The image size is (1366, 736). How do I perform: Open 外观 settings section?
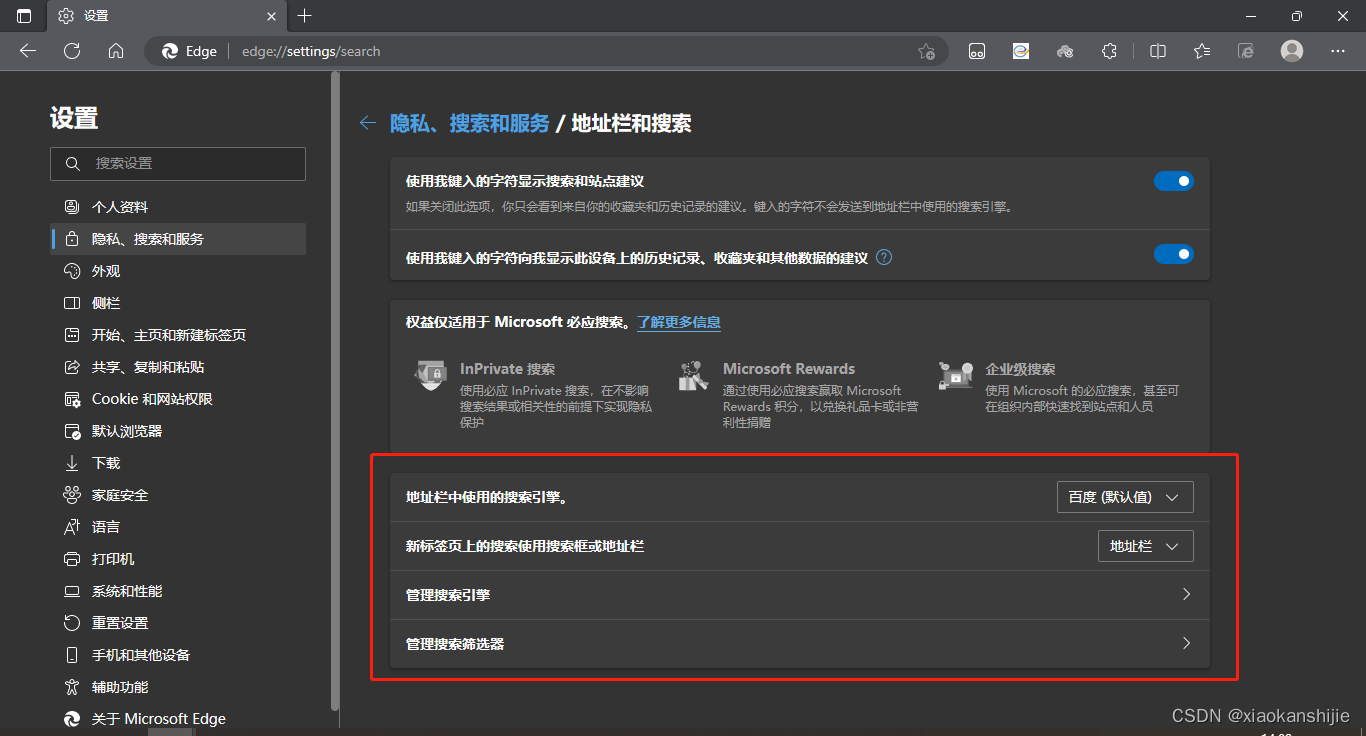(x=178, y=271)
